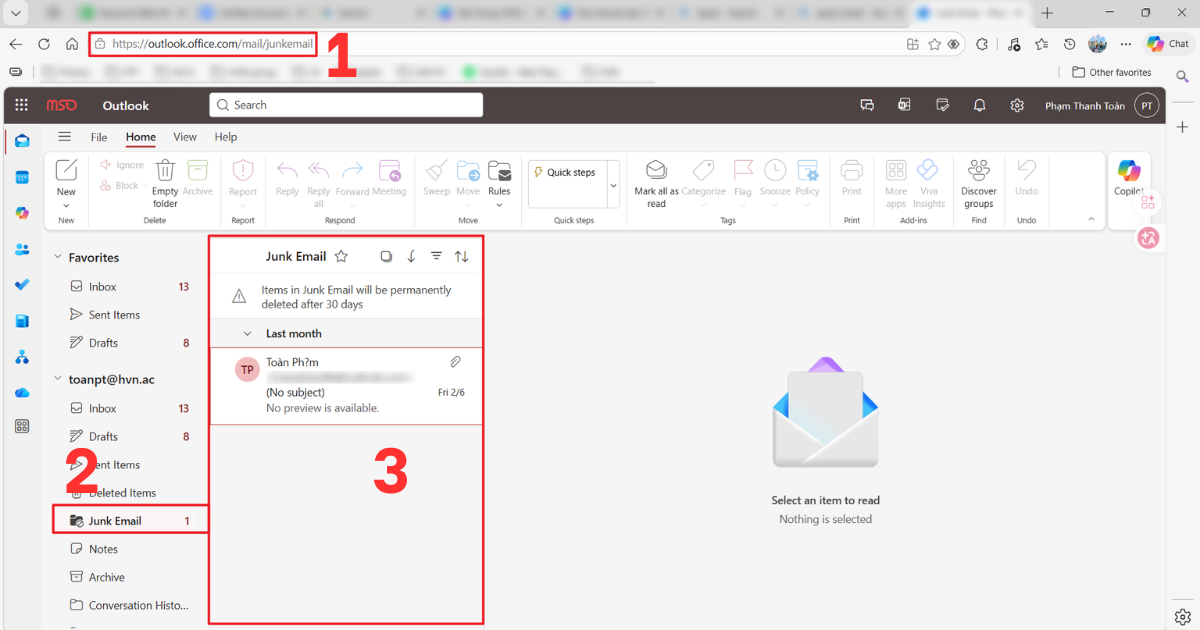Open the Sent Items folder under Favorites
Image resolution: width=1200 pixels, height=630 pixels.
tap(114, 315)
